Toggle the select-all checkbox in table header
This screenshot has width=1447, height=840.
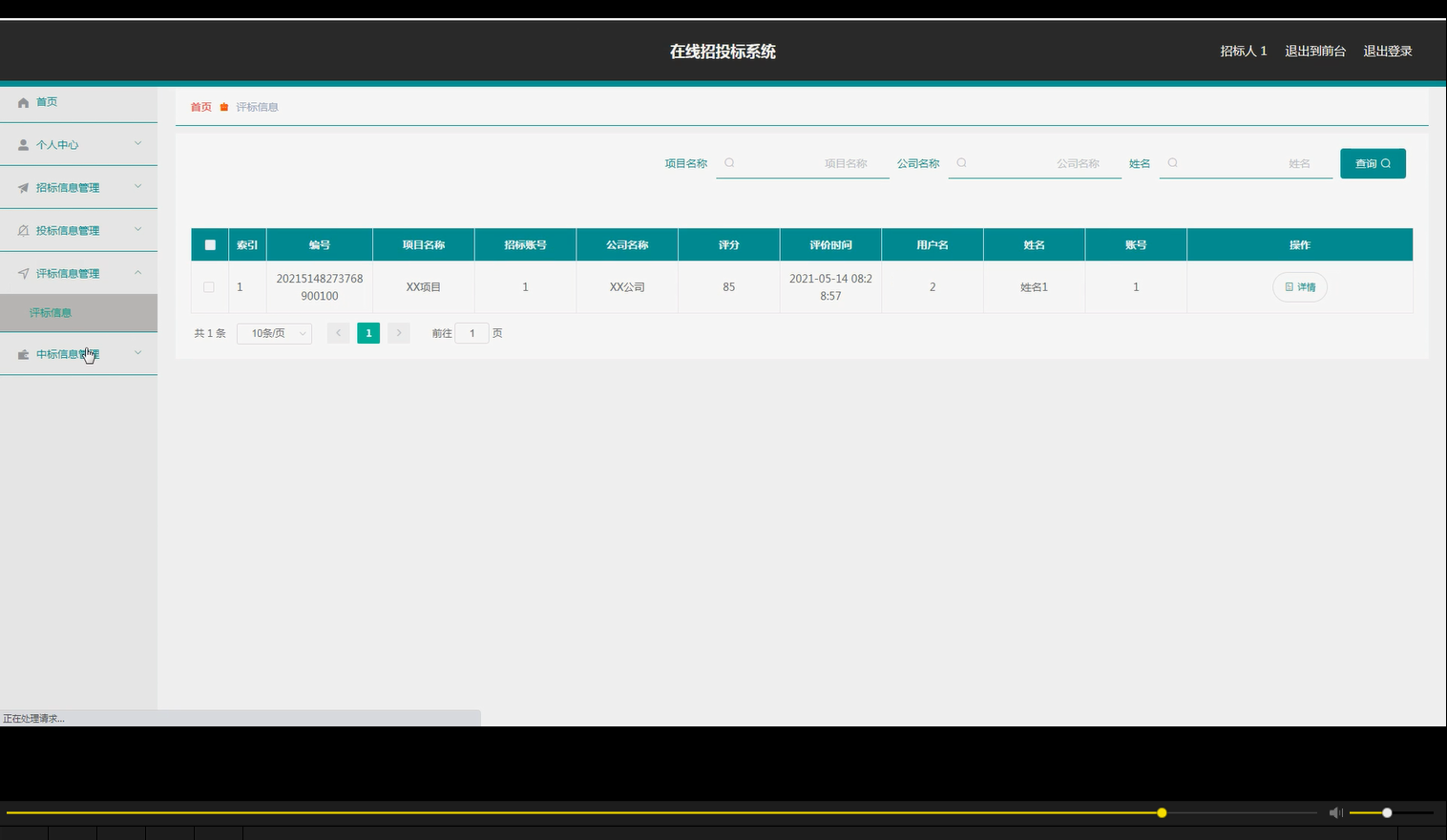tap(210, 245)
